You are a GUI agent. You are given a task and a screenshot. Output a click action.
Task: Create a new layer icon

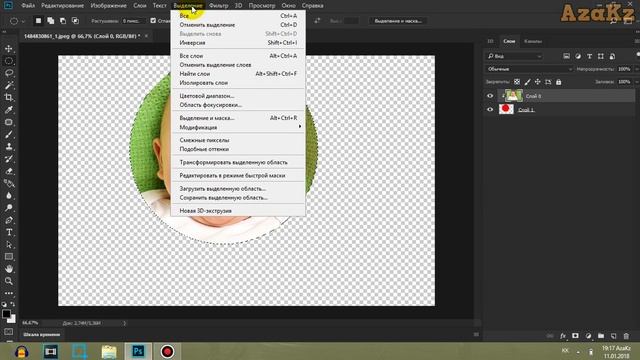pos(613,336)
